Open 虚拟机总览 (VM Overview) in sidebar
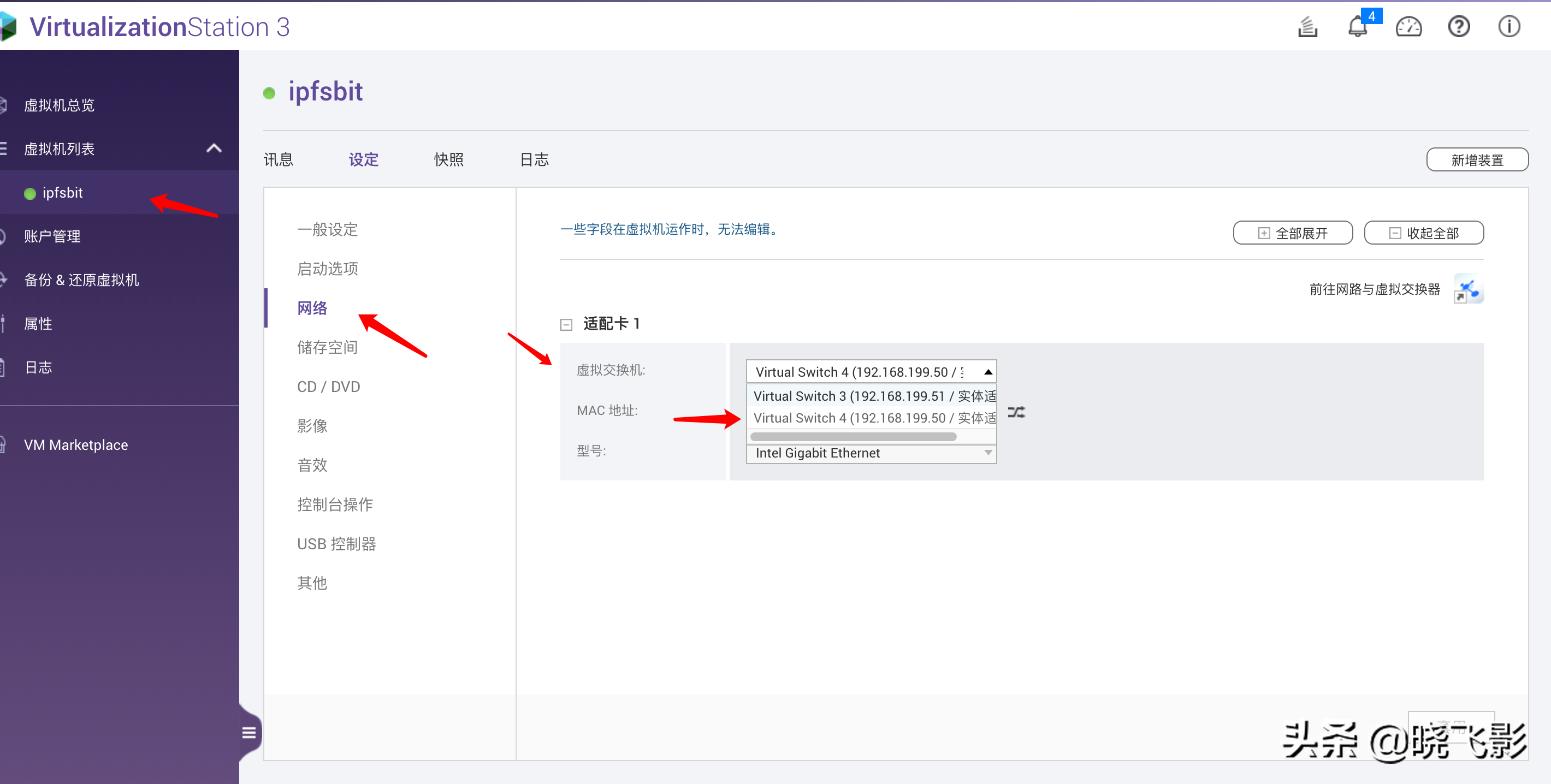 coord(59,105)
